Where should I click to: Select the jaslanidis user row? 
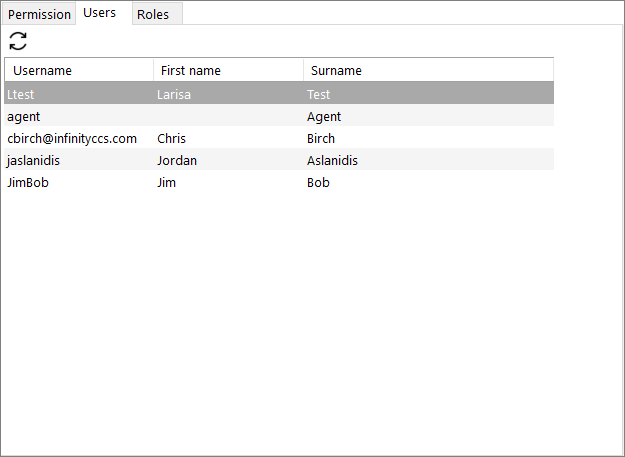click(279, 160)
